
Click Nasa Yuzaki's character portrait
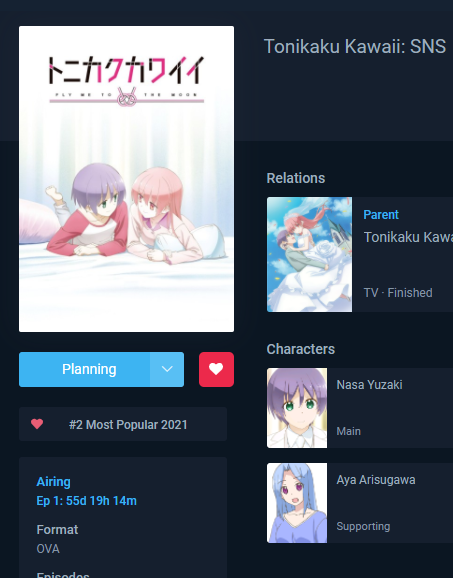pos(297,408)
